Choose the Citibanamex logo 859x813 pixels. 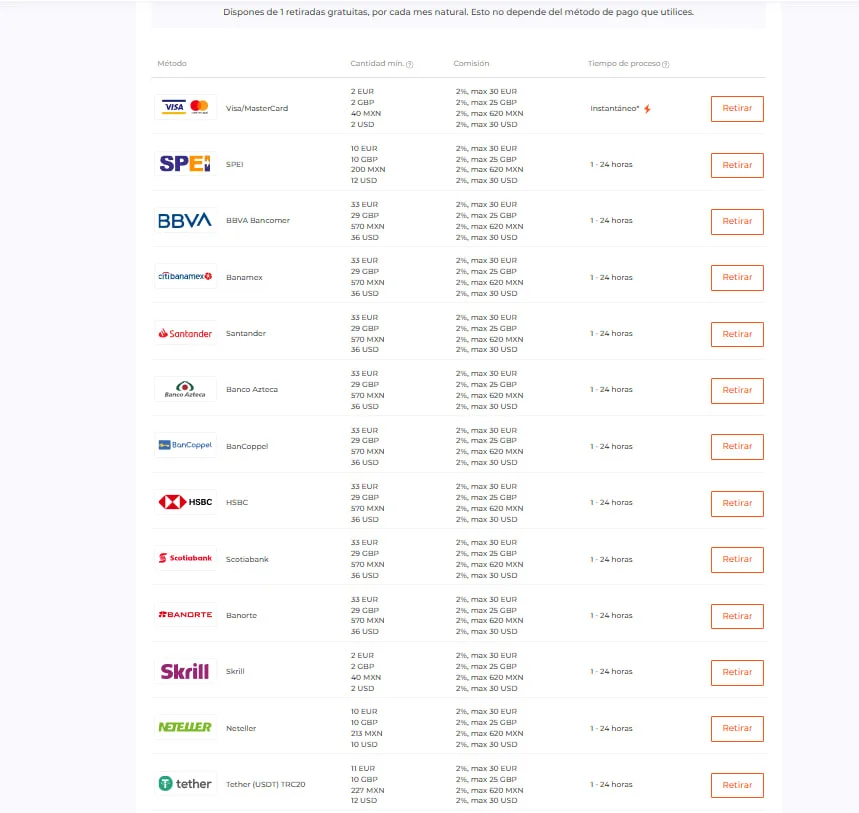(x=185, y=276)
